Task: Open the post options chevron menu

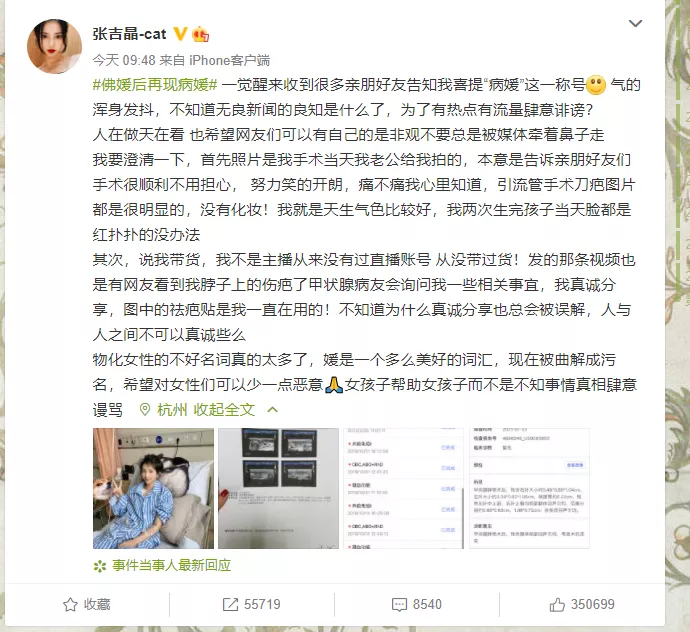Action: click(635, 23)
